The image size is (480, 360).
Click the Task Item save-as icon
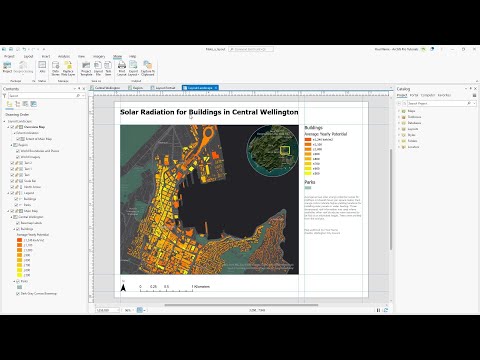click(108, 65)
